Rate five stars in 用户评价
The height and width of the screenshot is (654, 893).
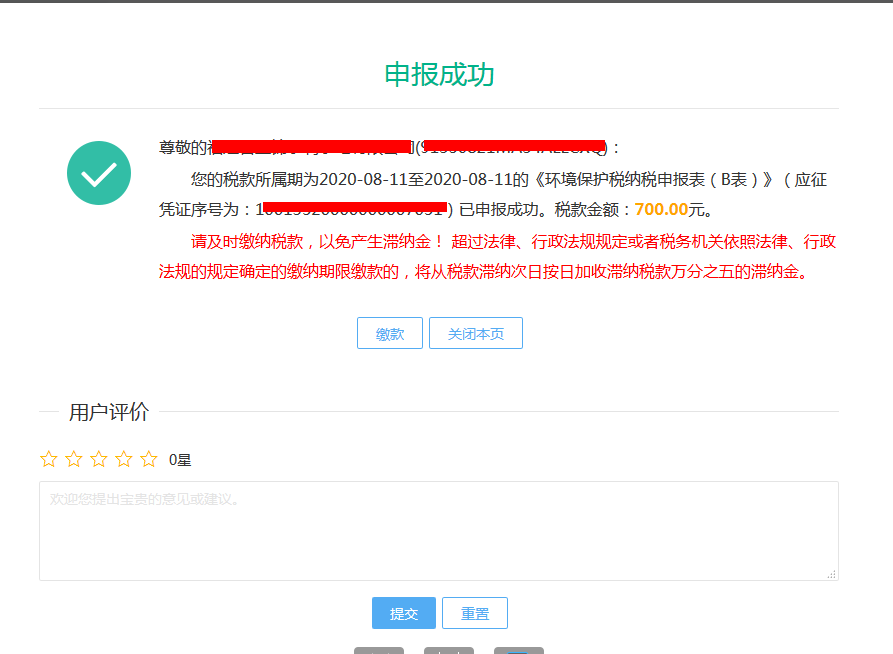149,459
